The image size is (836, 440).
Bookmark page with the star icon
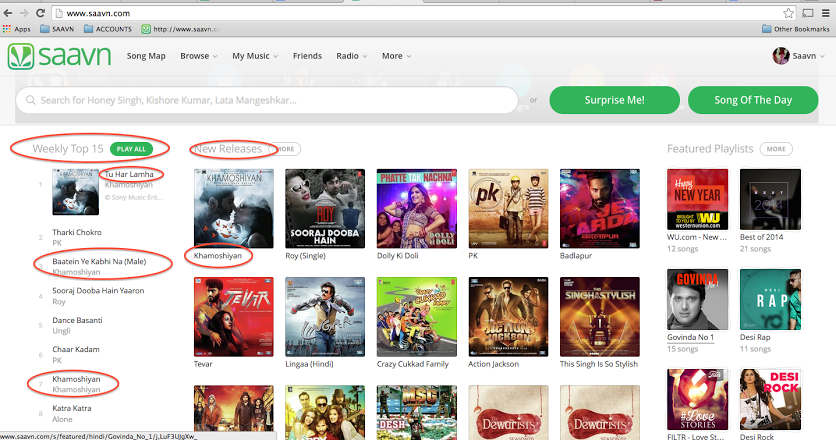[789, 13]
